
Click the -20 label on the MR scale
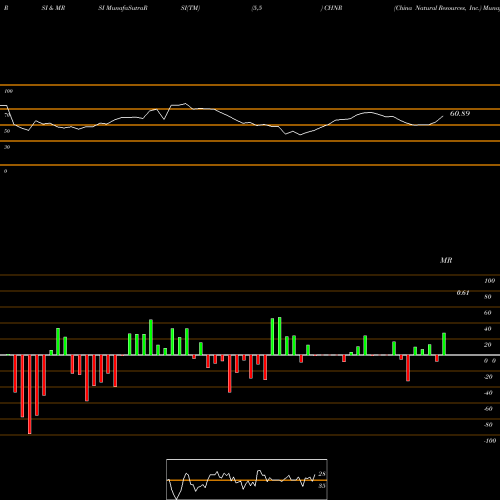[488, 377]
